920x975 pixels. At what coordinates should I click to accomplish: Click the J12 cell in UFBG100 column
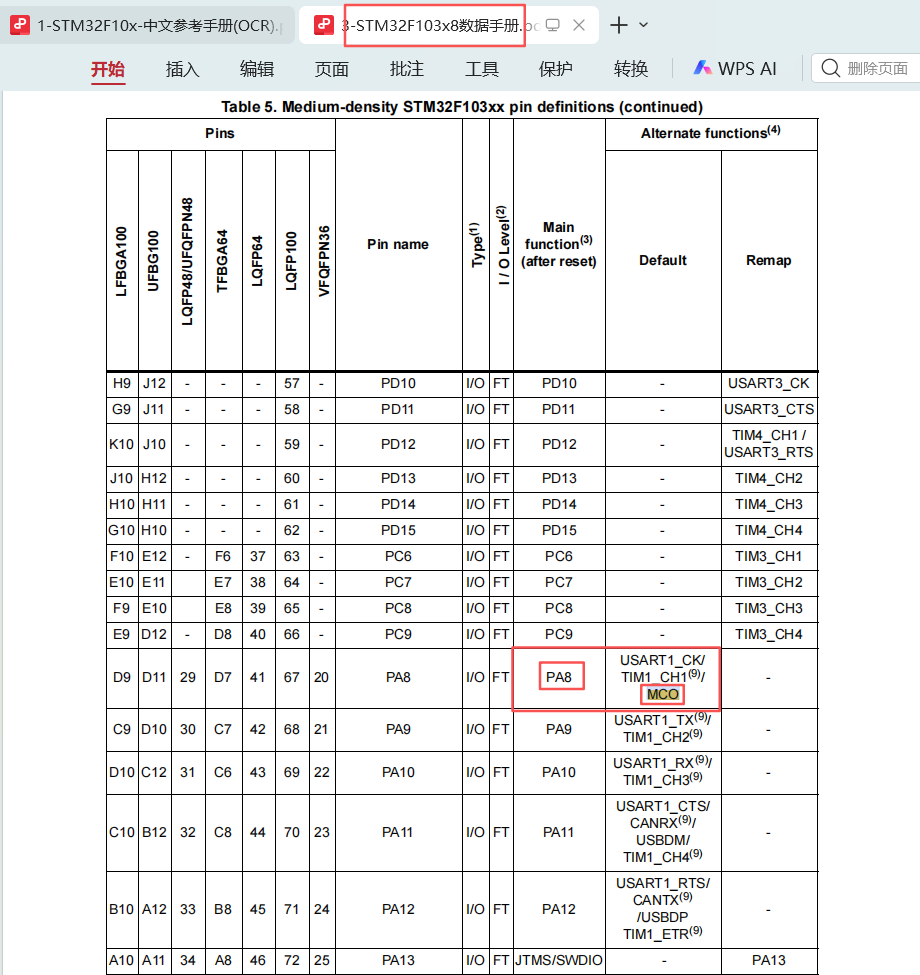click(154, 384)
